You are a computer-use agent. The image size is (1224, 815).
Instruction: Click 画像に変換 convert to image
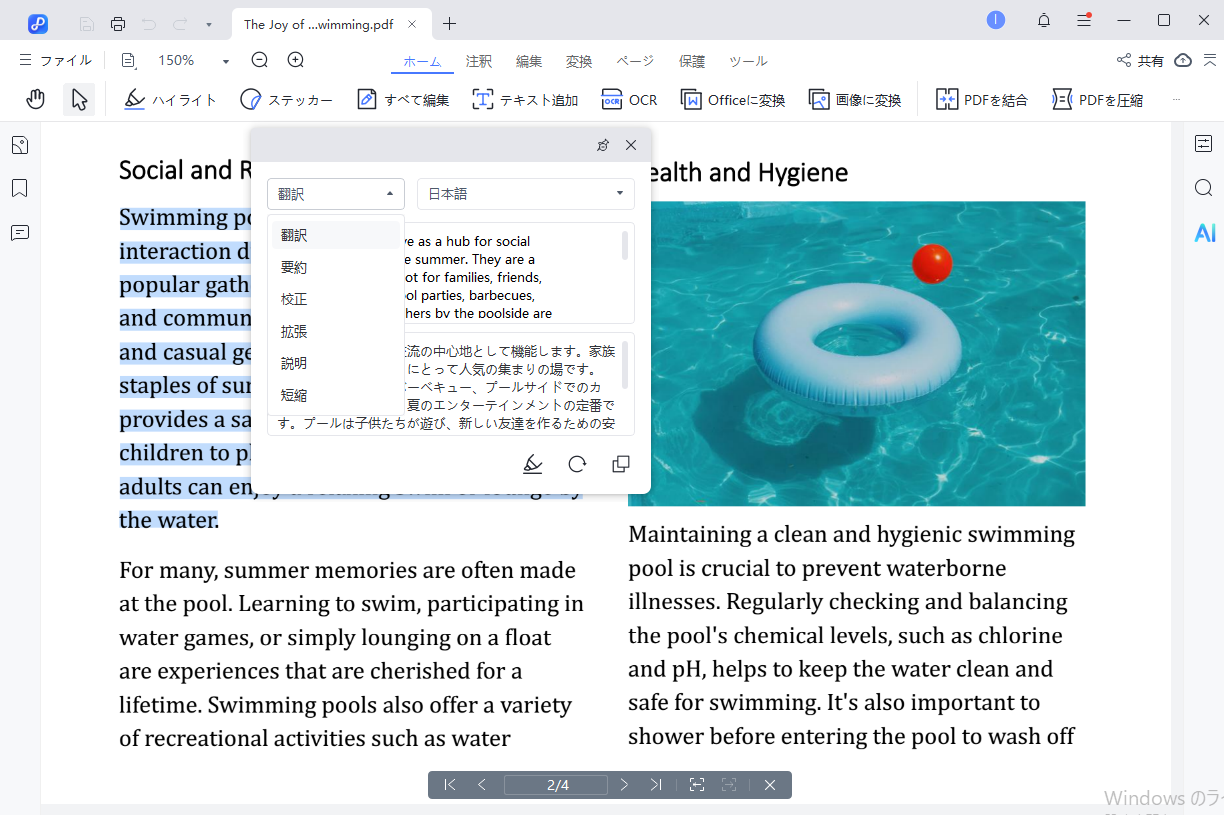(855, 100)
